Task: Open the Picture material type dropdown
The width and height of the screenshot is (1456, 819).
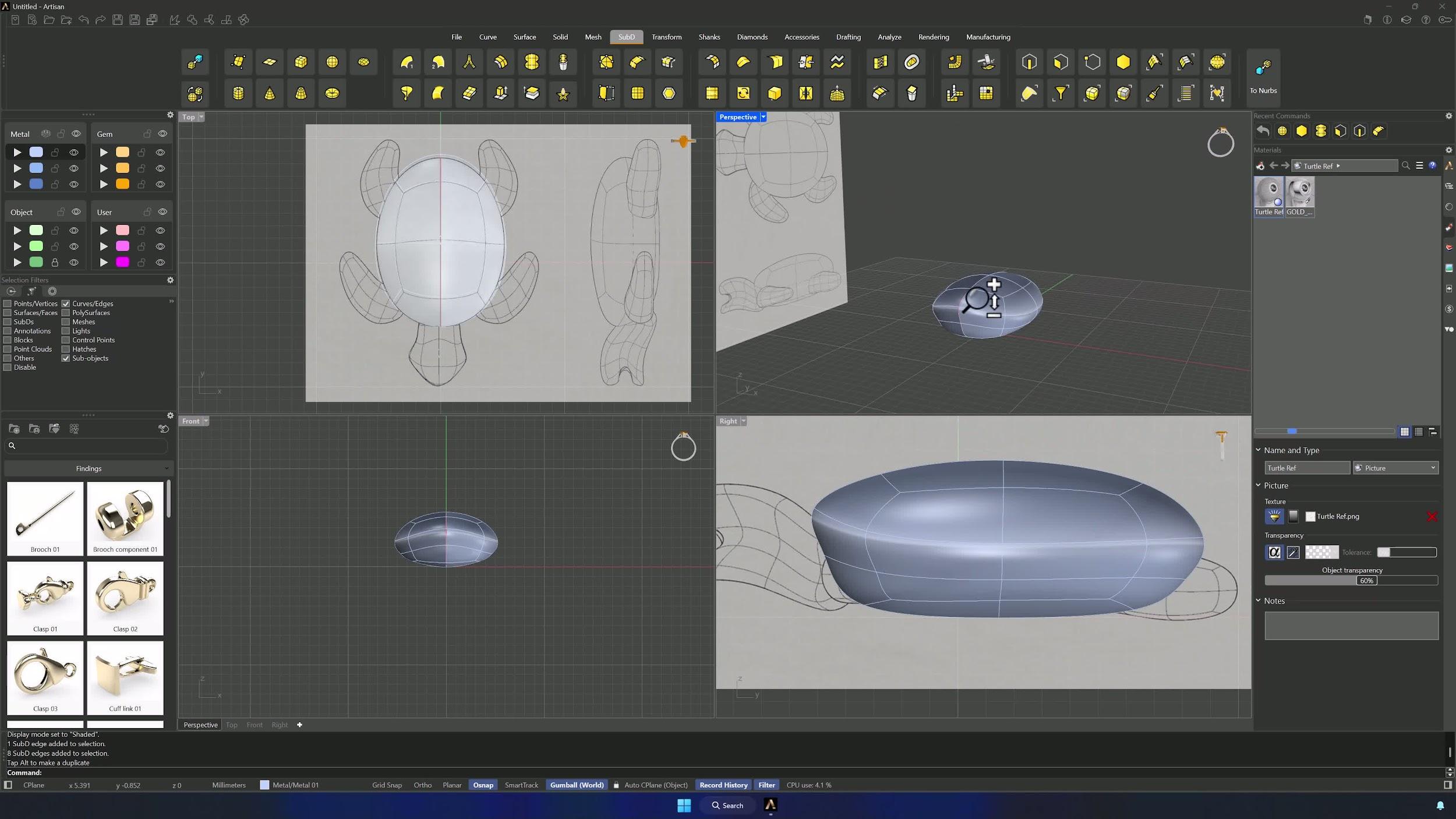Action: [1395, 468]
